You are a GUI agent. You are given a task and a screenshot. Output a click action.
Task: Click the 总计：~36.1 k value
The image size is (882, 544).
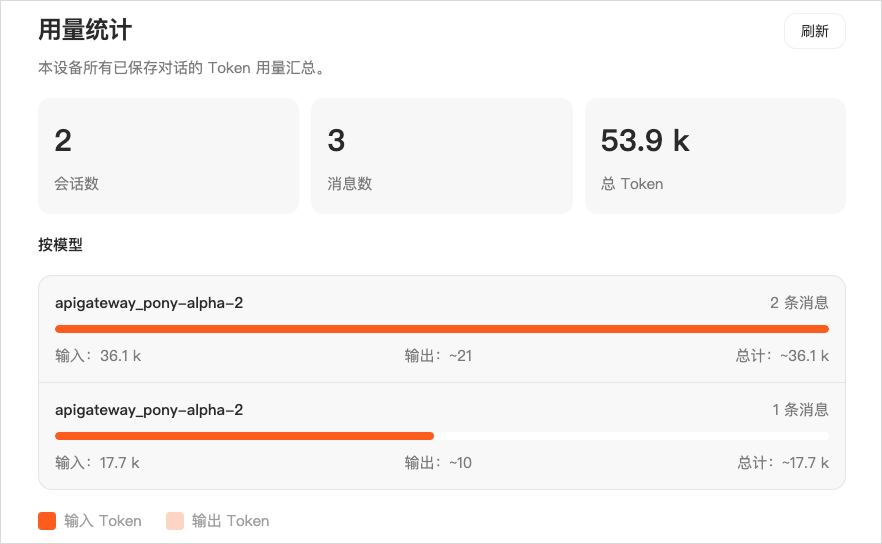point(783,355)
